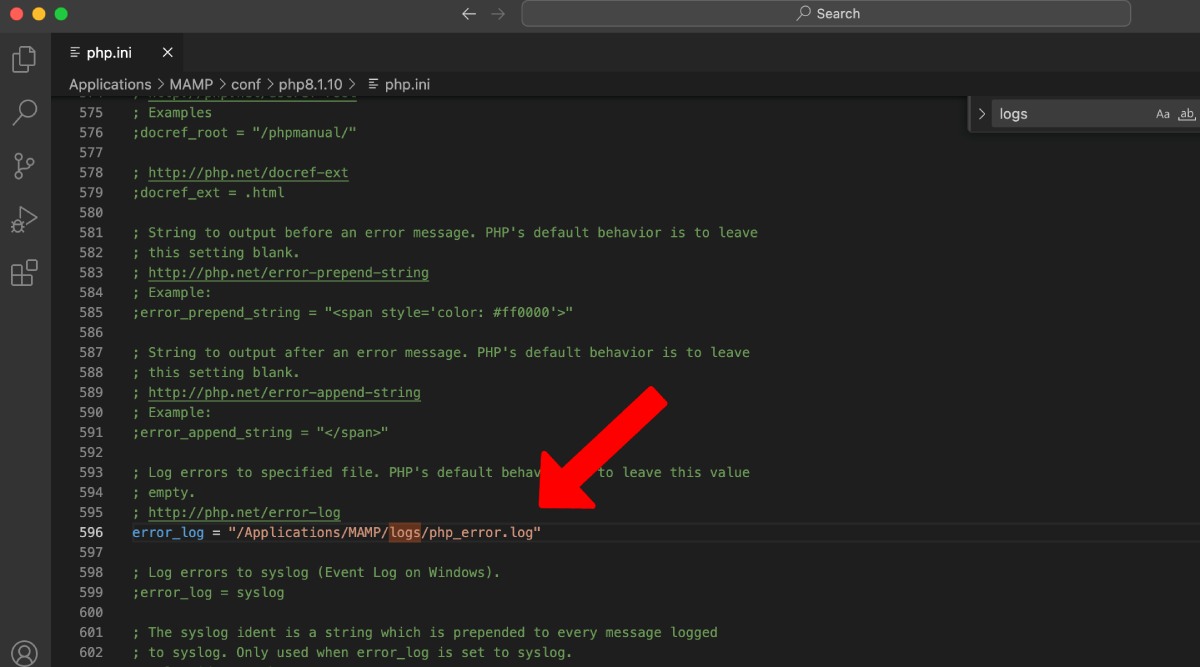The height and width of the screenshot is (667, 1200).
Task: Open the Source Control view
Action: click(x=24, y=166)
